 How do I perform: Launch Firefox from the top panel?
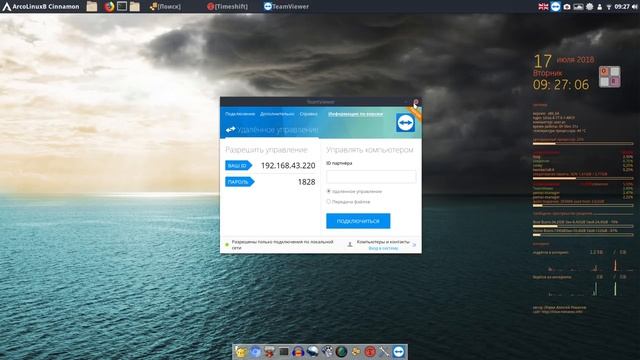coord(109,7)
